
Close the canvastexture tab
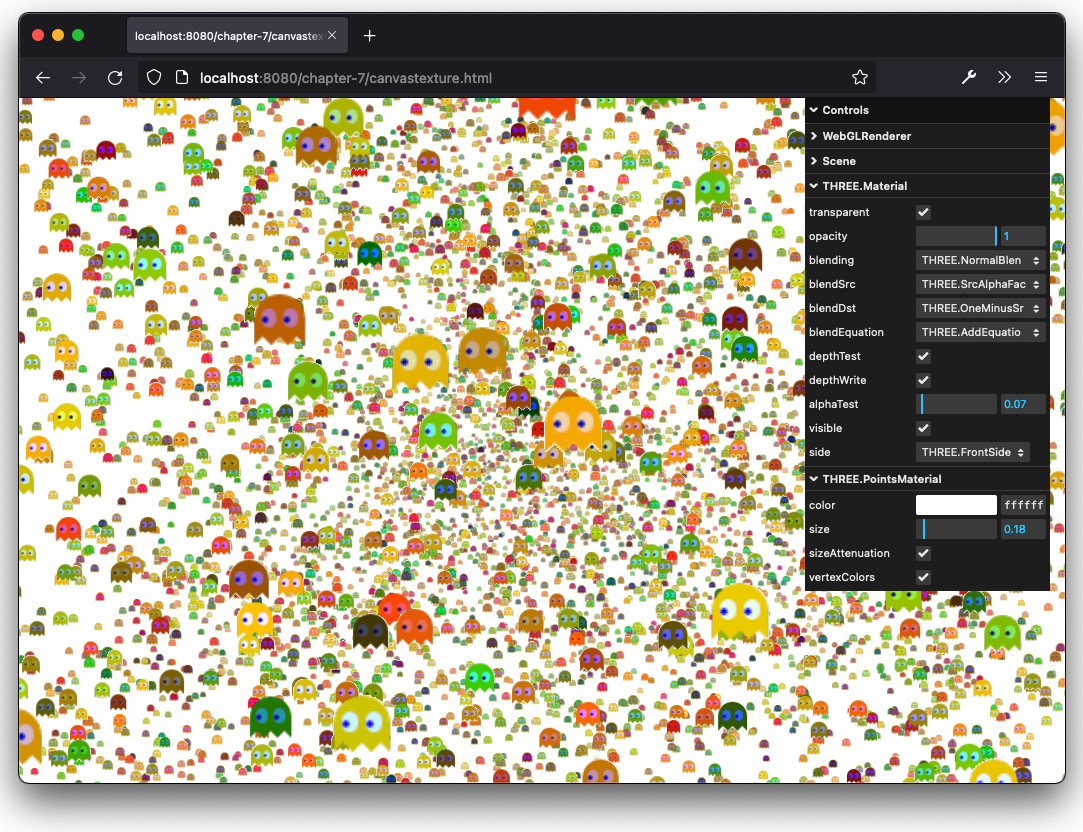click(332, 35)
